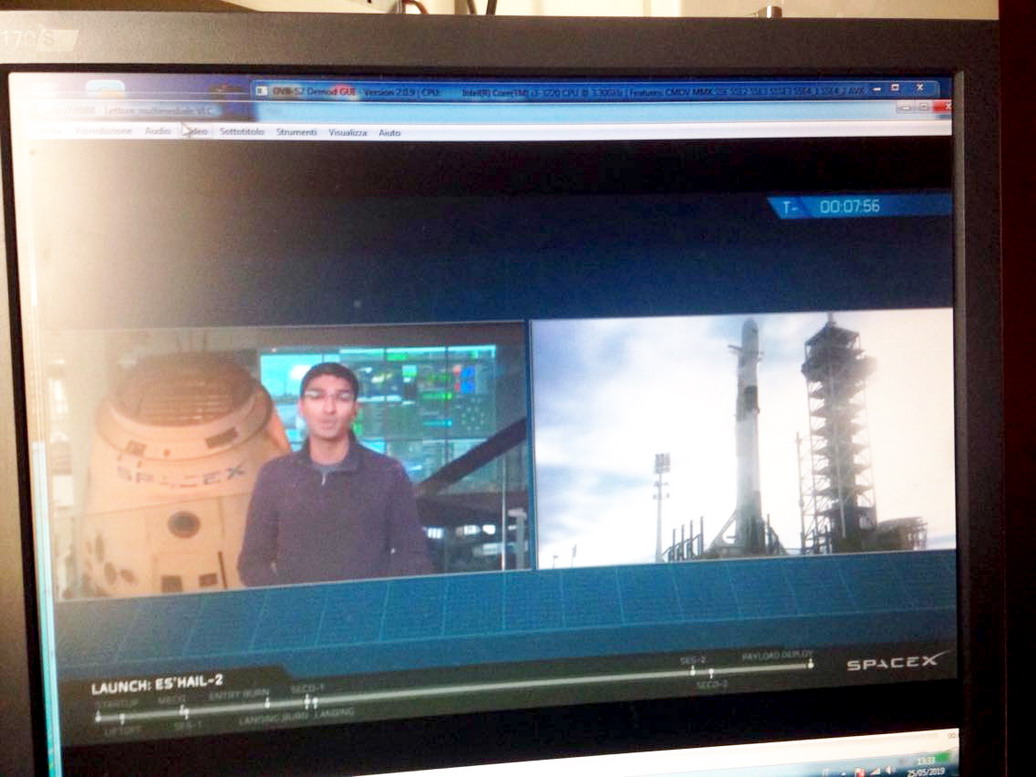Click the T- 00:07:56 countdown timer

coord(859,207)
